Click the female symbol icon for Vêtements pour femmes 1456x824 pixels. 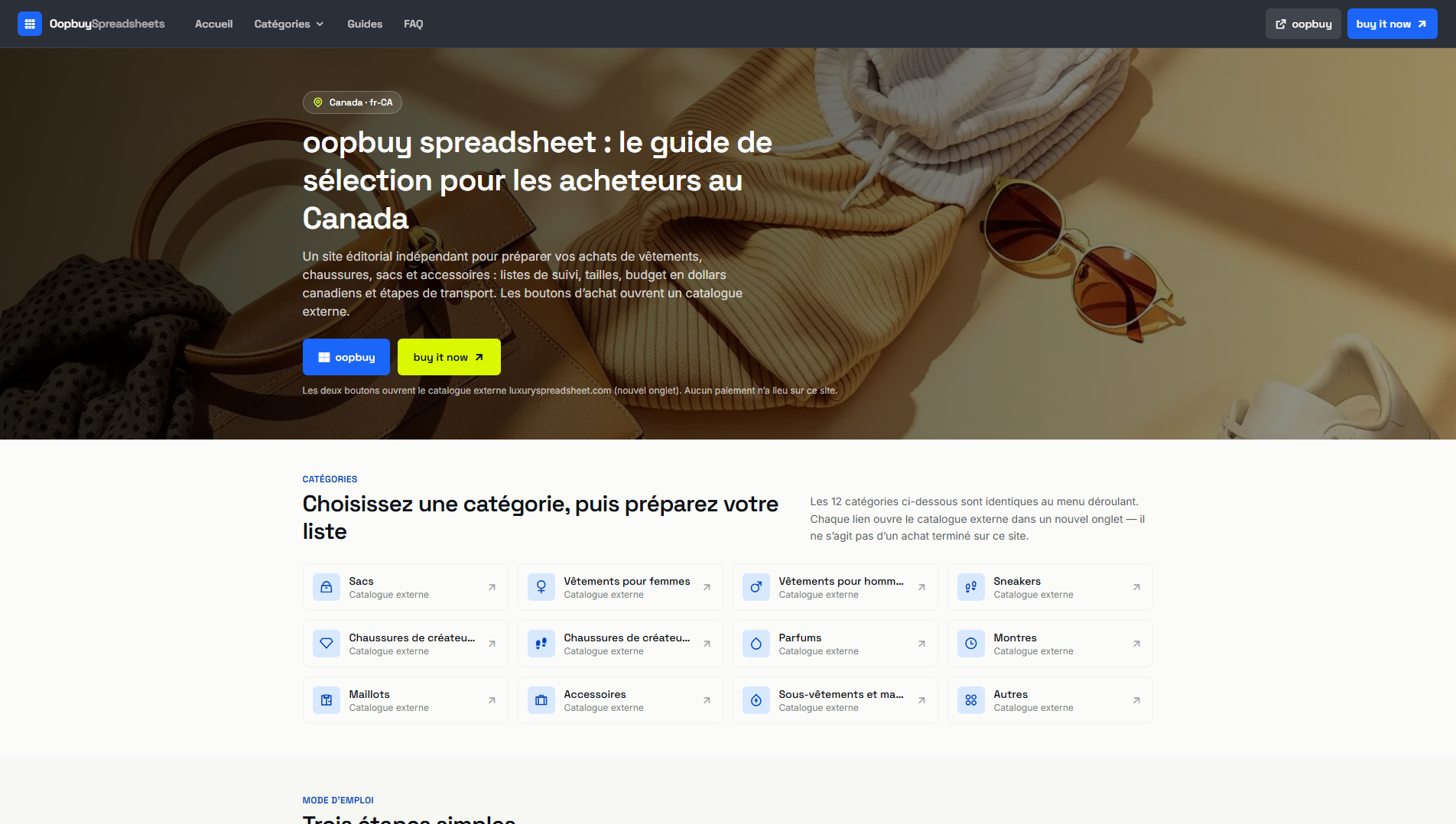[x=541, y=587]
